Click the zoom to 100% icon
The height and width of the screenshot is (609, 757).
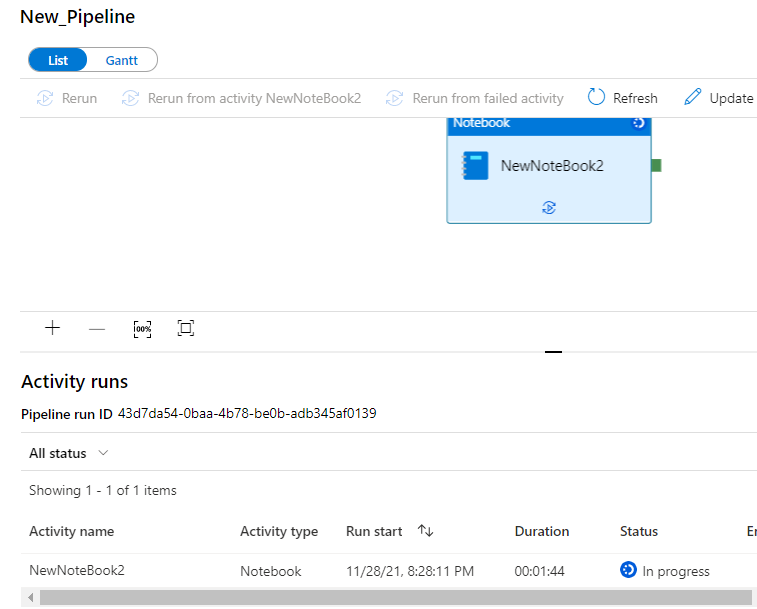point(142,328)
